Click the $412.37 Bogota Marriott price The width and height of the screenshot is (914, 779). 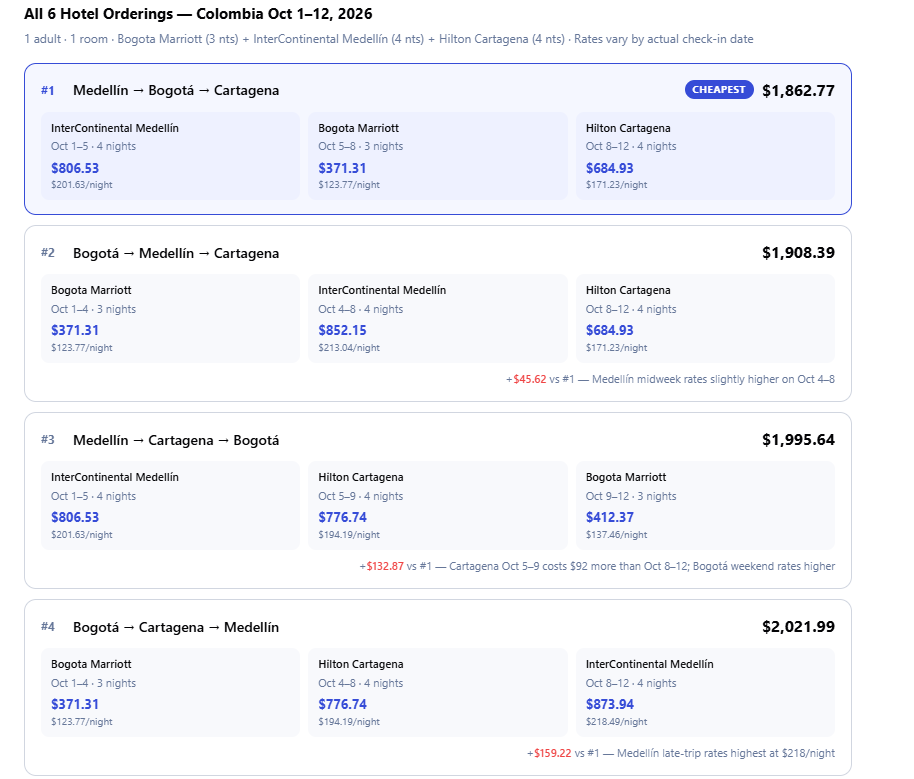[x=609, y=517]
